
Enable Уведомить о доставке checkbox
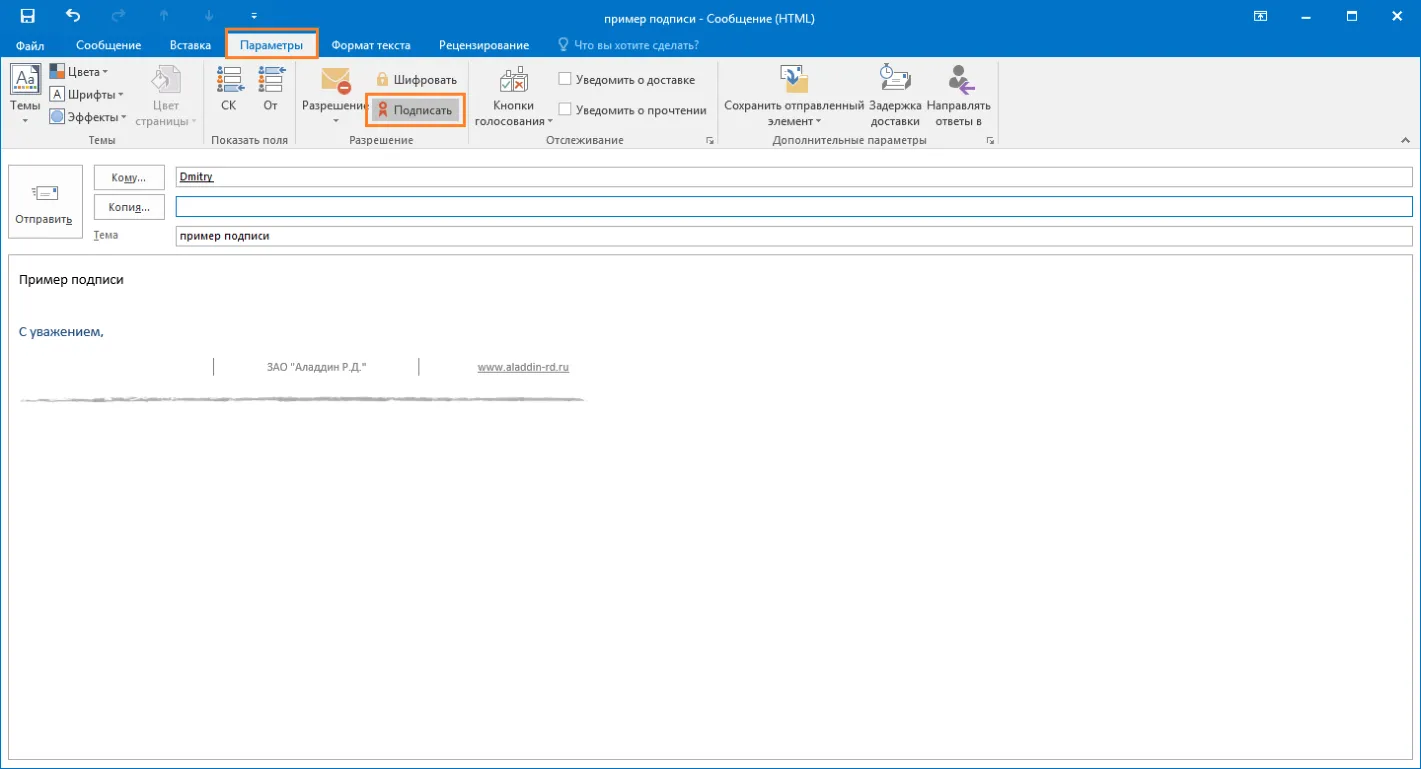[x=565, y=79]
